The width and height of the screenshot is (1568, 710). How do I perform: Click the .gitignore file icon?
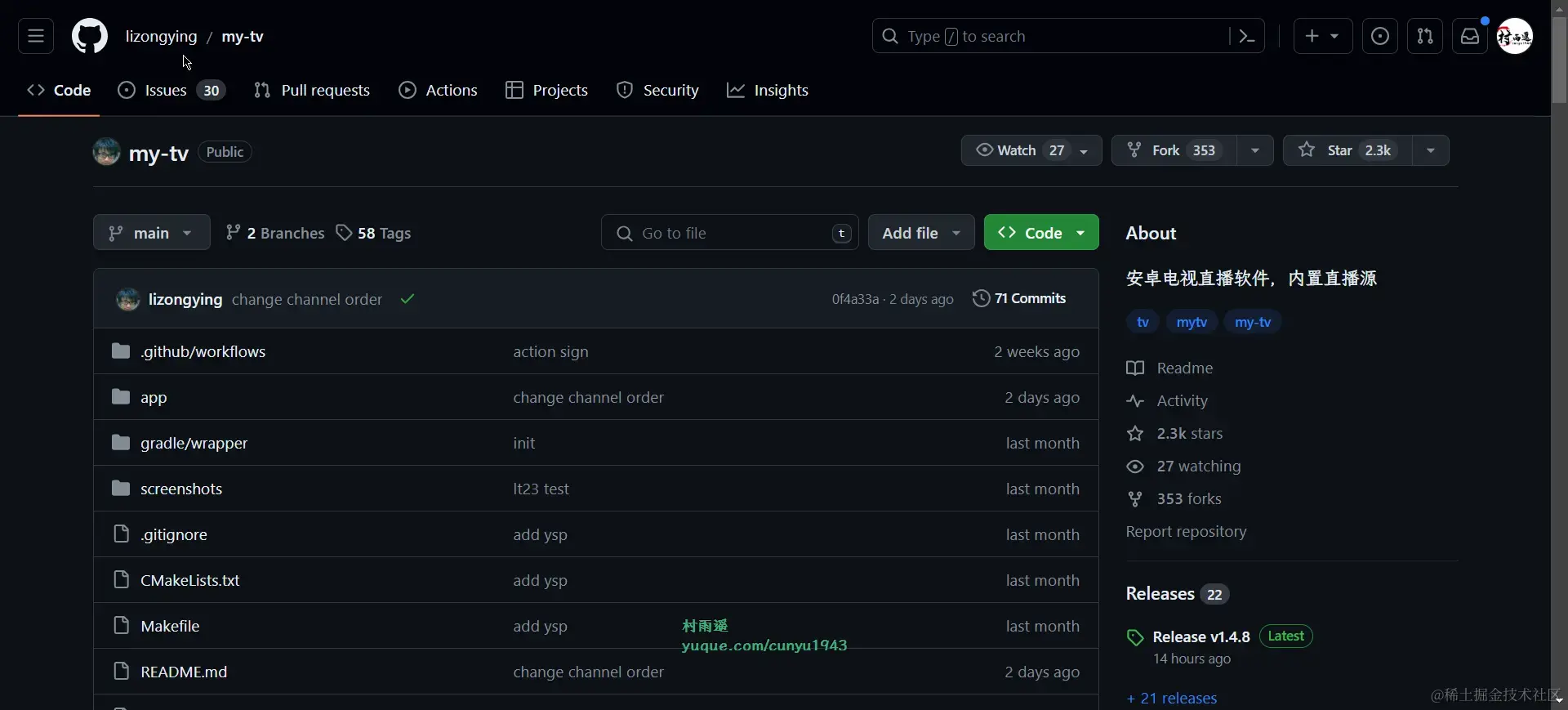click(x=121, y=534)
